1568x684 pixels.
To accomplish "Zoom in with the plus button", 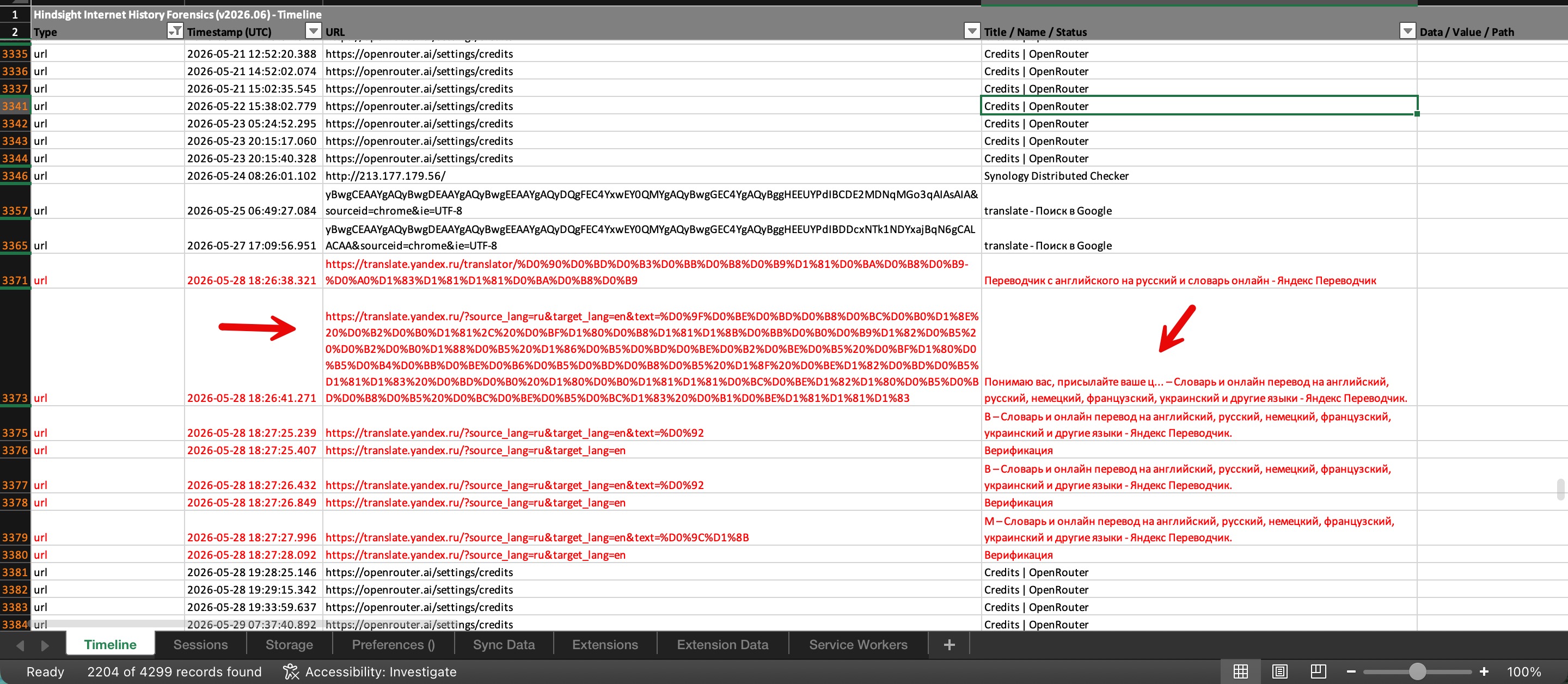I will pos(1484,671).
